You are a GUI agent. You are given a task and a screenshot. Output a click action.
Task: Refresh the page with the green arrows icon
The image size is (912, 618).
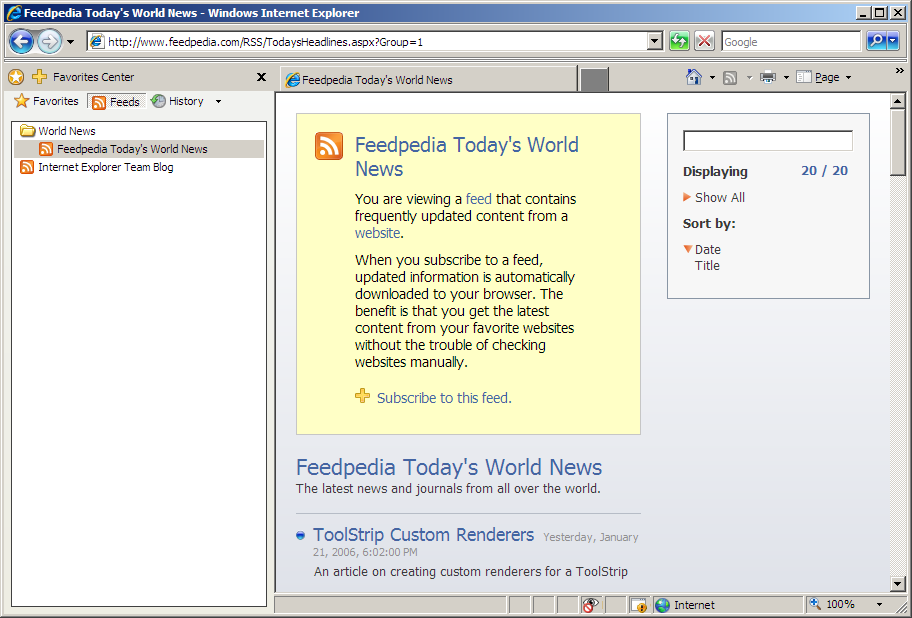click(679, 41)
